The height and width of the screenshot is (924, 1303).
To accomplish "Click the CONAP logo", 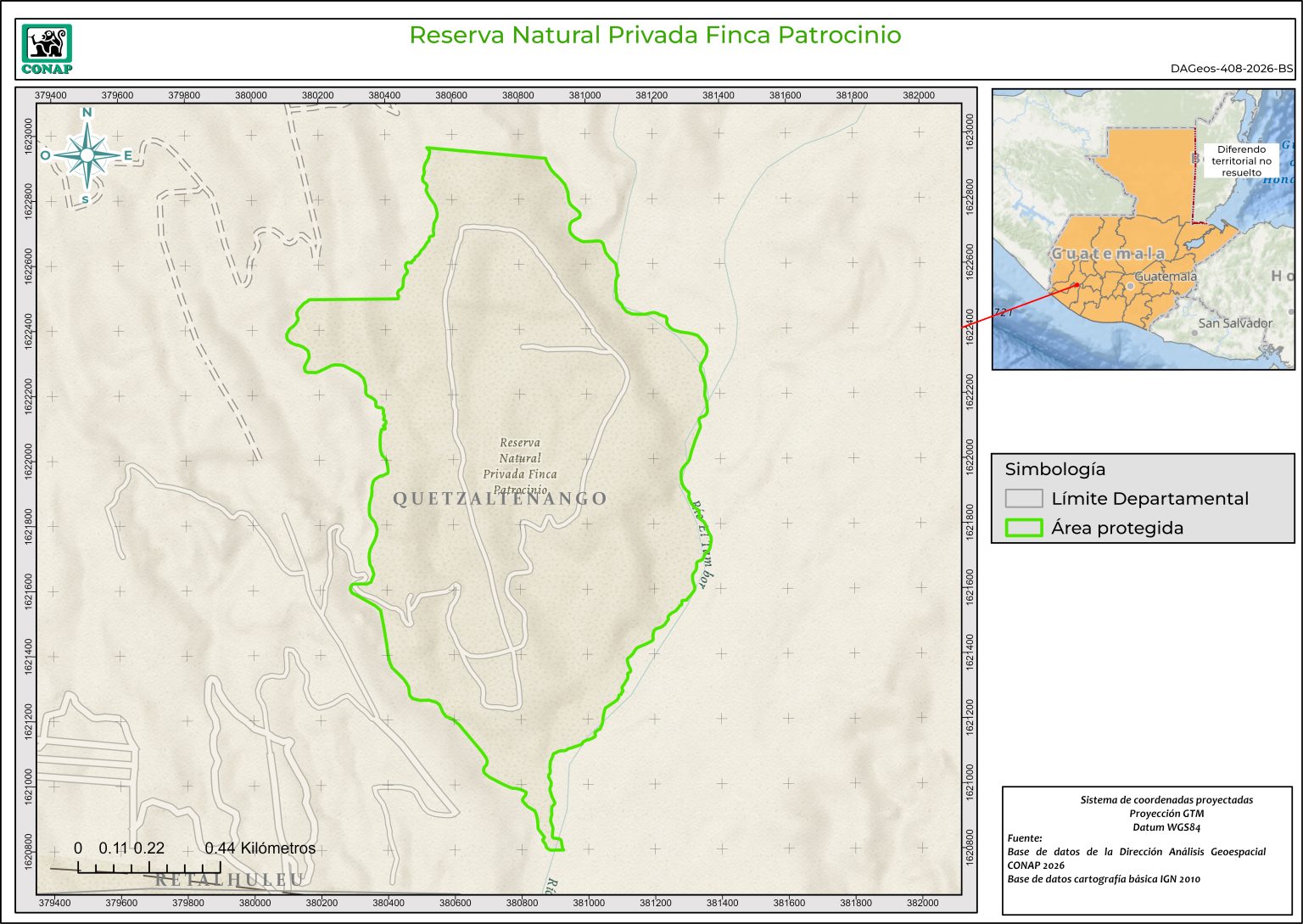I will point(47,49).
